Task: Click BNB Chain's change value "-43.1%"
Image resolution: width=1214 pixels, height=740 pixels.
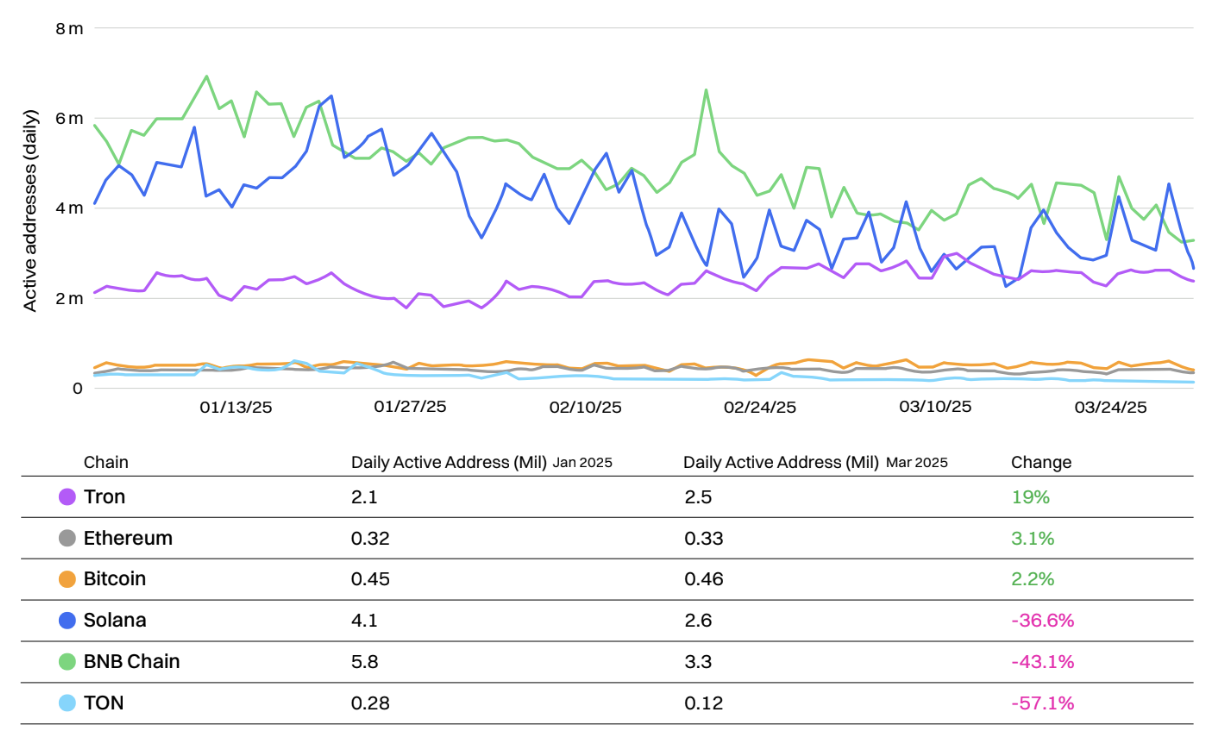Action: pos(1042,661)
